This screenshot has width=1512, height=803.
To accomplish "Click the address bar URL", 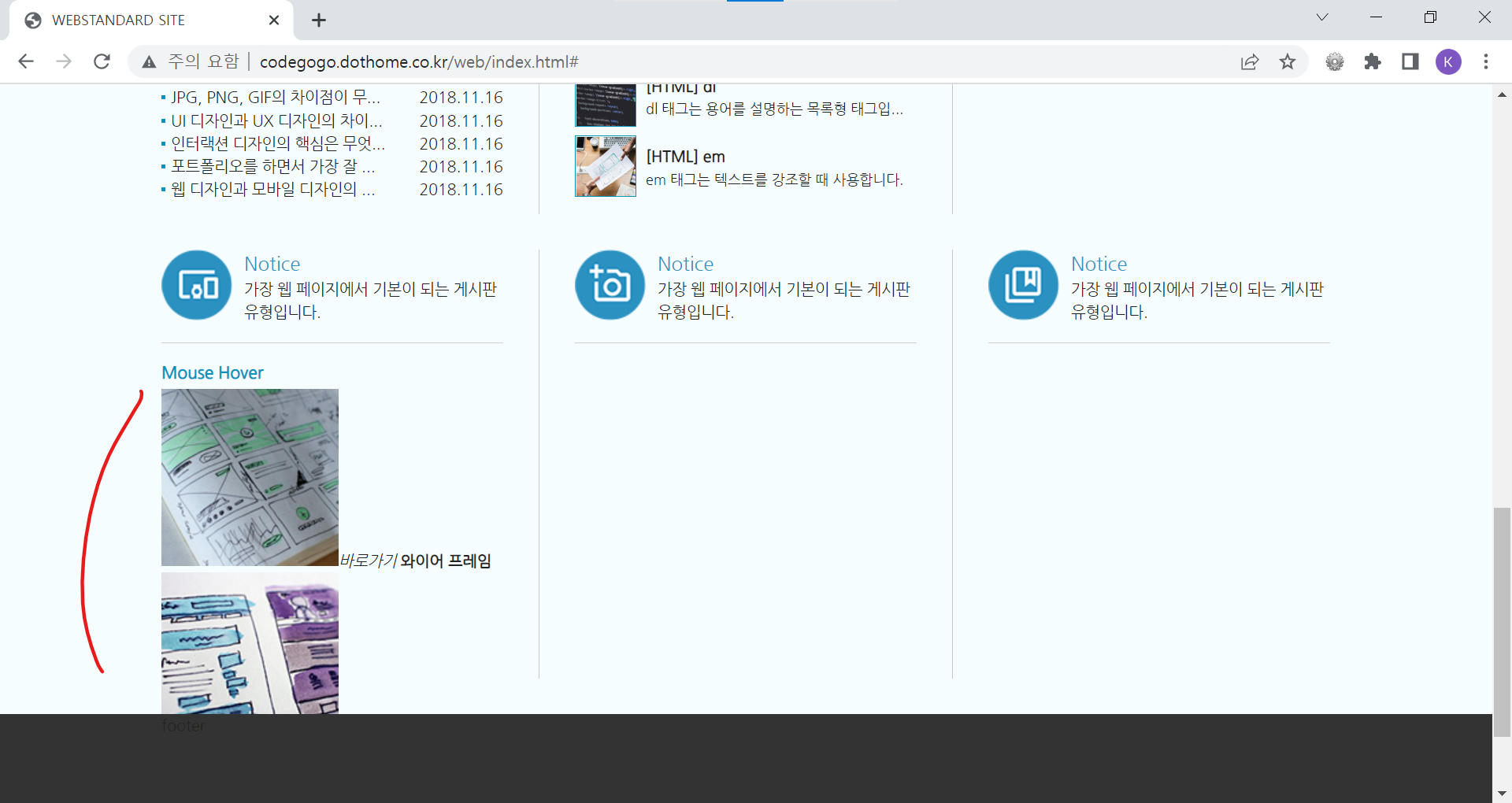I will (419, 61).
